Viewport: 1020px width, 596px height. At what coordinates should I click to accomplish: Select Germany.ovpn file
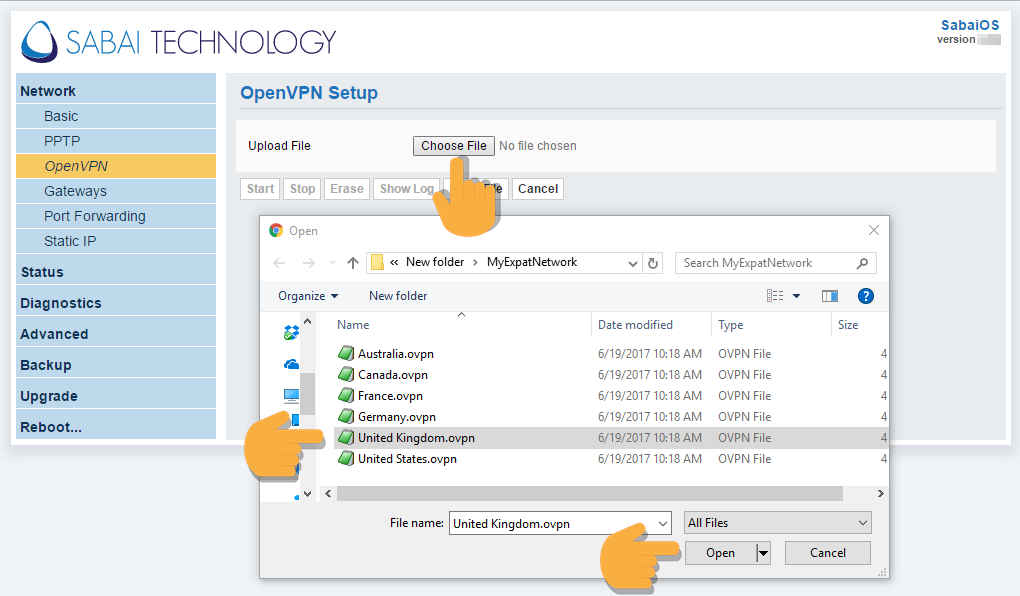coord(396,416)
